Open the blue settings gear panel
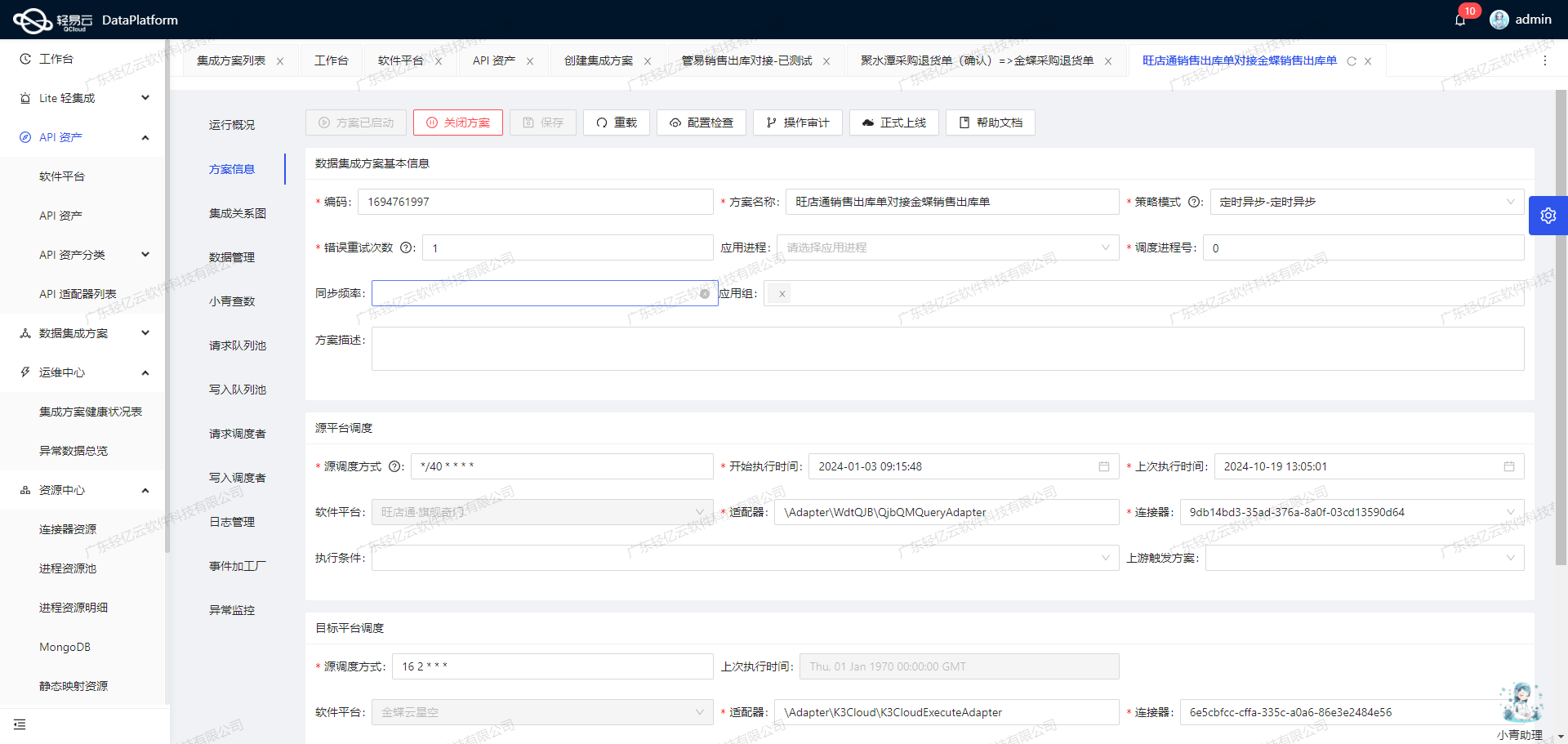The image size is (1568, 744). 1548,216
